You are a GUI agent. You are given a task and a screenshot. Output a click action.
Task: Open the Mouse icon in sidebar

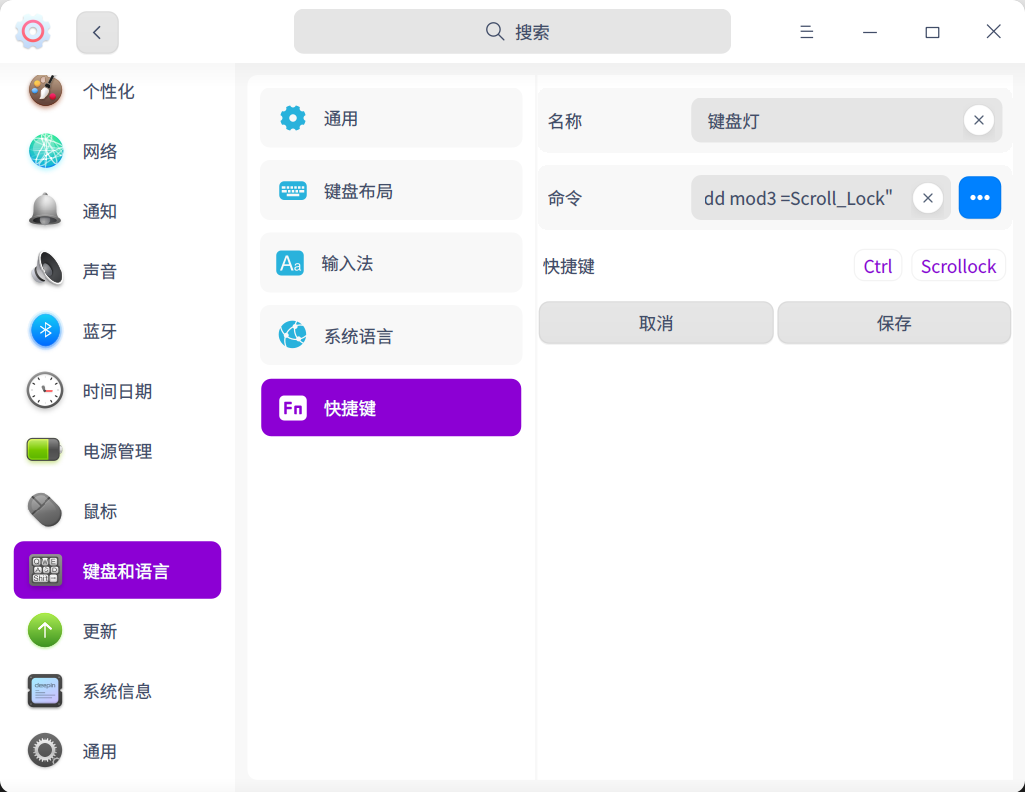(45, 511)
